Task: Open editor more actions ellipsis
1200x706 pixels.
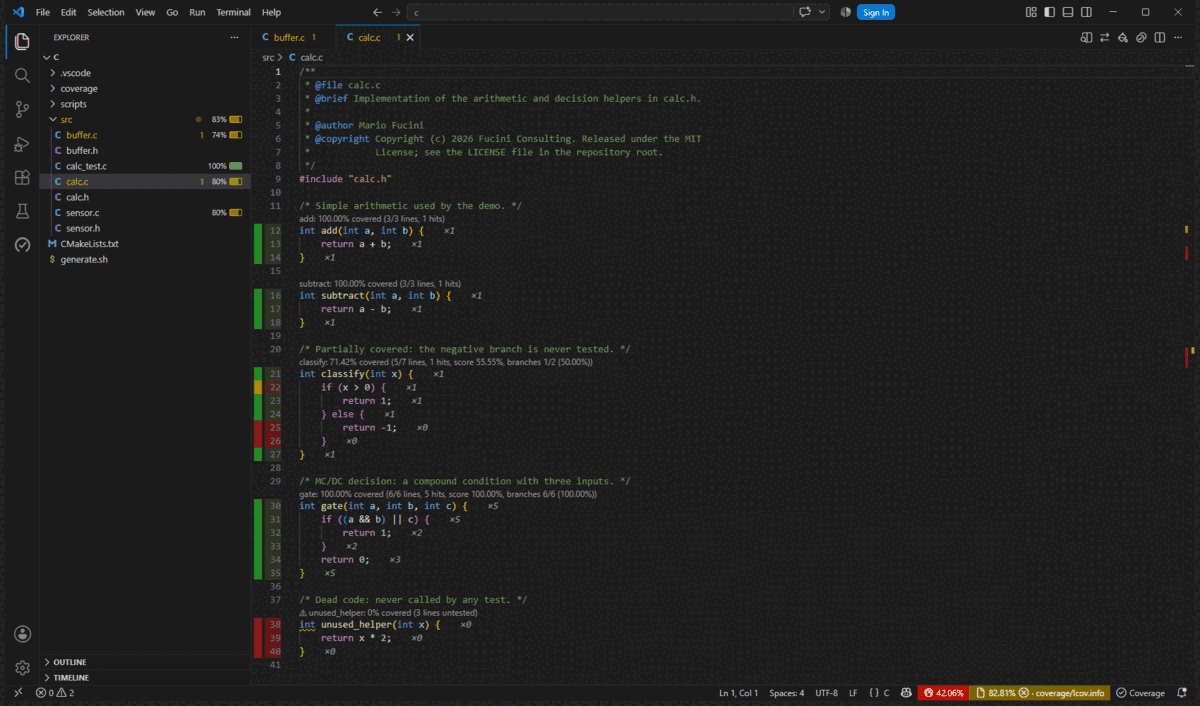Action: [1180, 37]
